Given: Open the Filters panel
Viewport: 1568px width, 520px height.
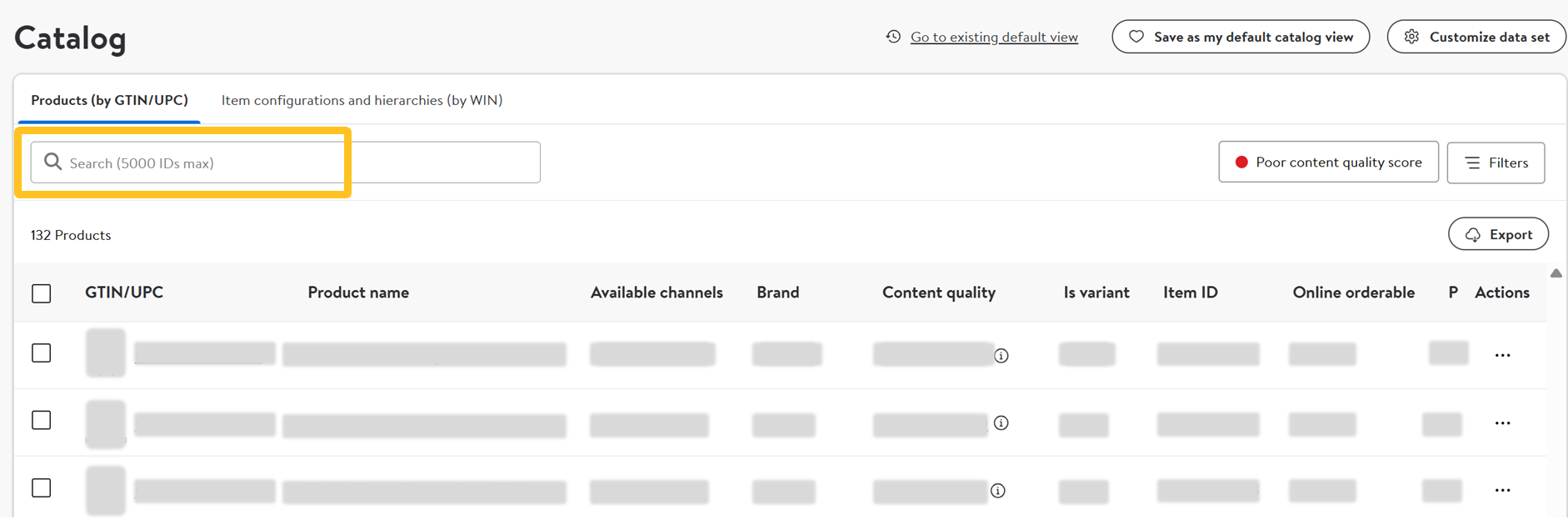Looking at the screenshot, I should coord(1496,162).
